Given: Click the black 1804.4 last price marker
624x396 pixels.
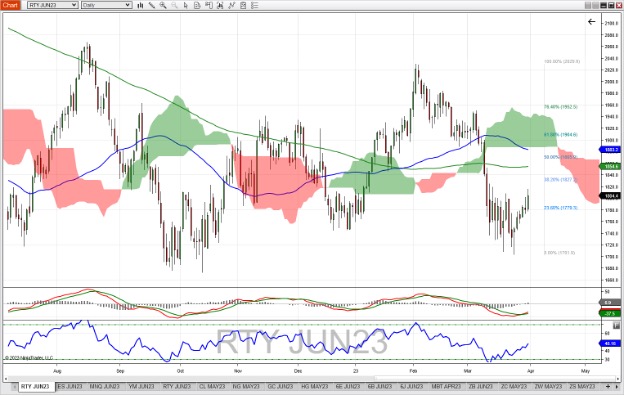Looking at the screenshot, I should (x=609, y=196).
